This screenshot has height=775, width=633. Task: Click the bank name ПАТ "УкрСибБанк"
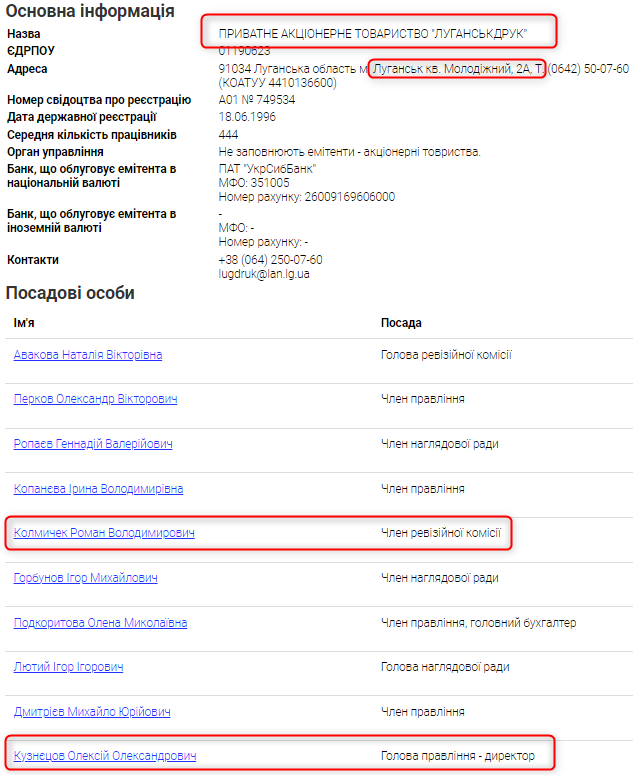pyautogui.click(x=267, y=169)
